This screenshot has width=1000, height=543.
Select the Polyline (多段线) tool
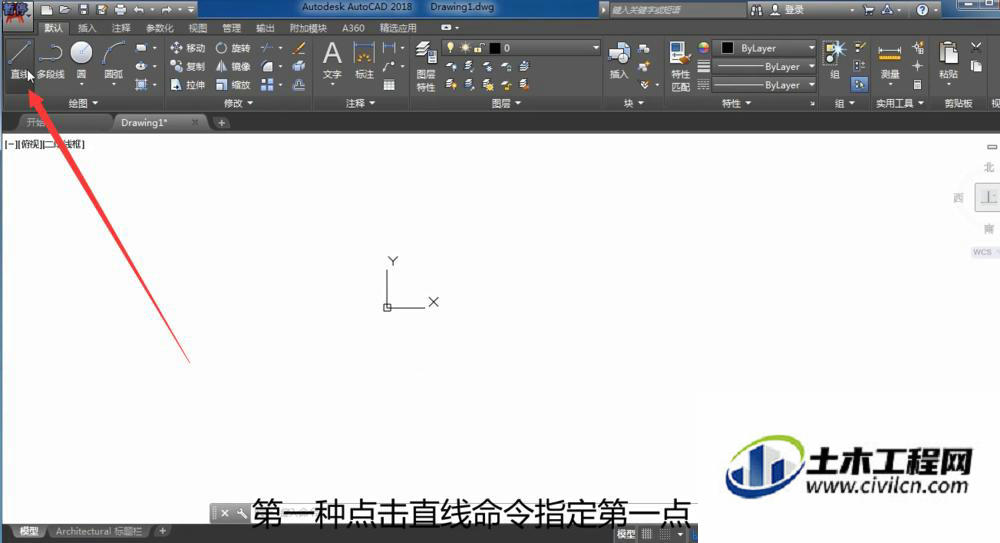50,61
